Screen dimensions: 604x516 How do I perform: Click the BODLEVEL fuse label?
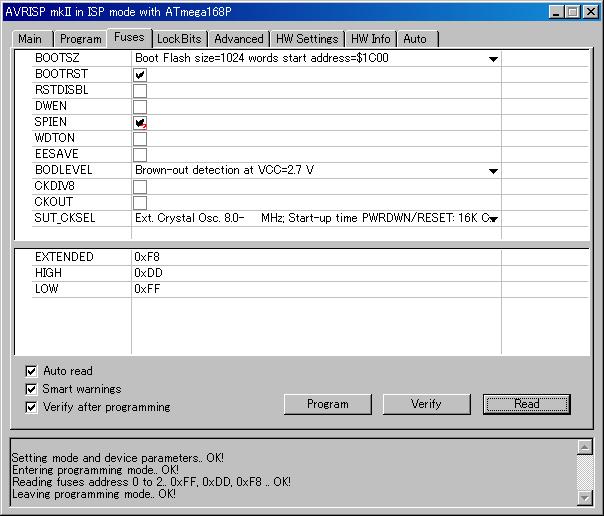point(64,170)
